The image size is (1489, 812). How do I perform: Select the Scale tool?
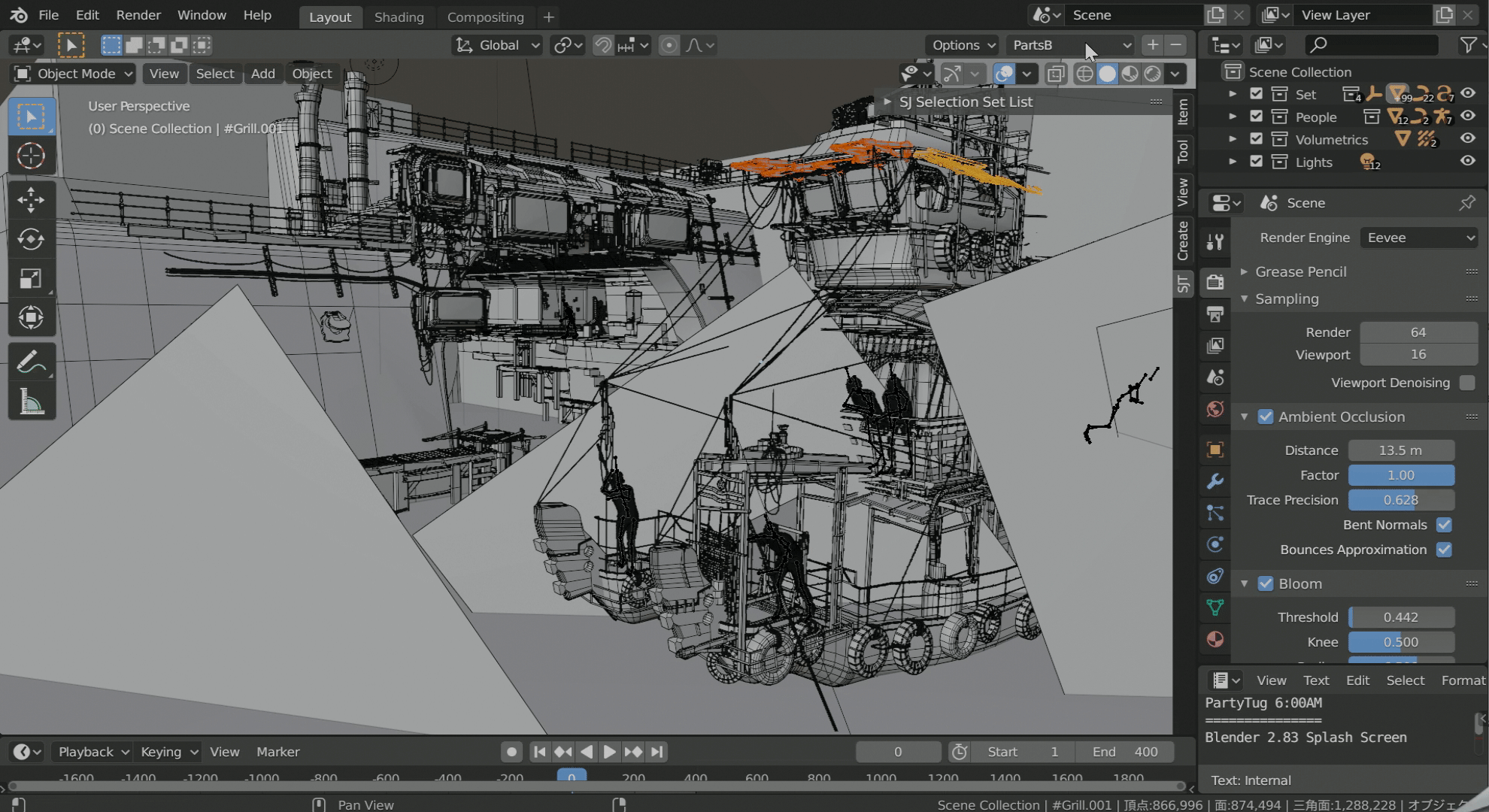(x=31, y=278)
